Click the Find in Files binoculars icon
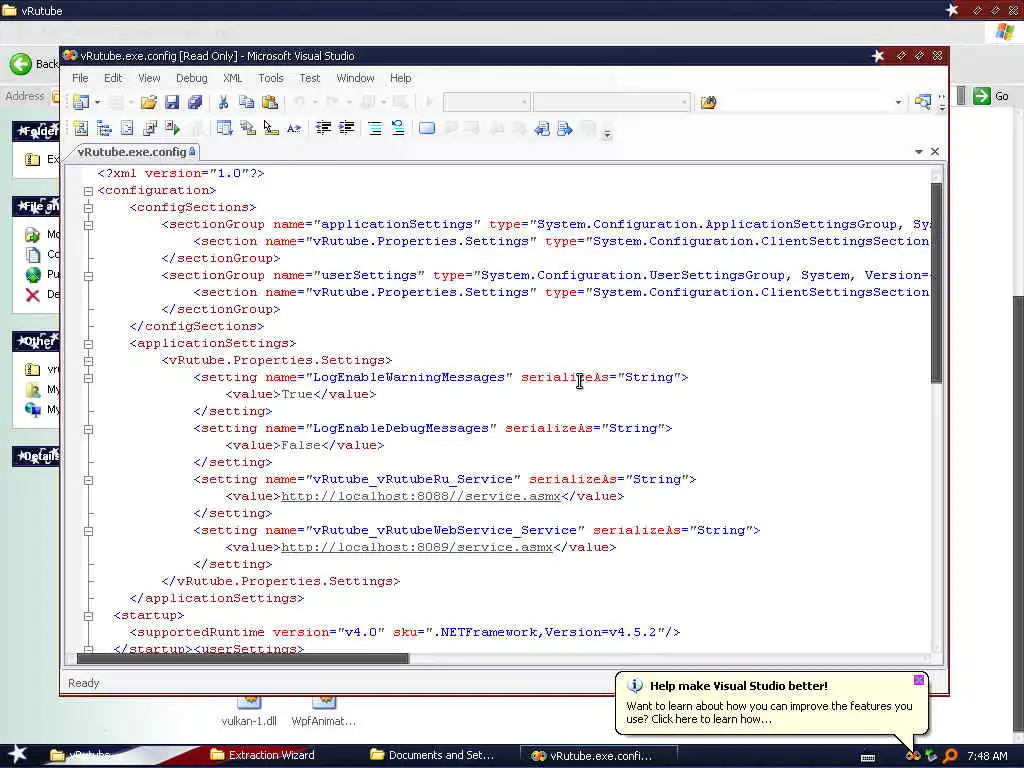 709,102
